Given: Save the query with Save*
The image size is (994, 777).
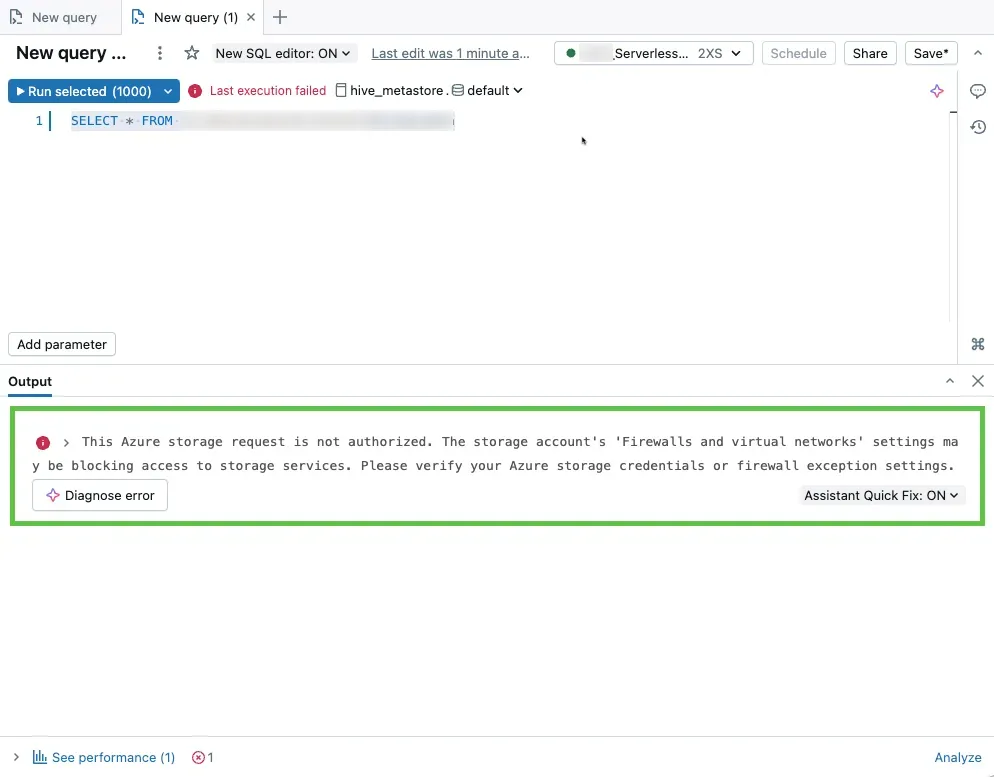Looking at the screenshot, I should pyautogui.click(x=931, y=53).
